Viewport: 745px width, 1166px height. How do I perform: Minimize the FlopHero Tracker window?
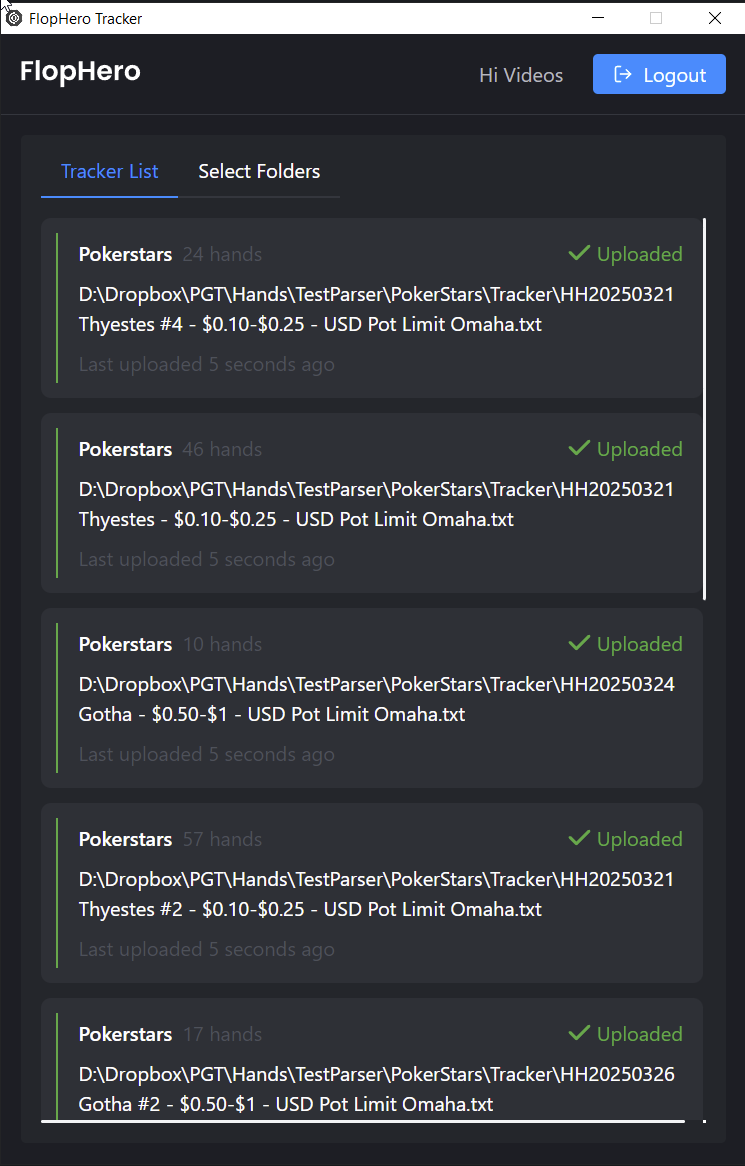[x=598, y=18]
